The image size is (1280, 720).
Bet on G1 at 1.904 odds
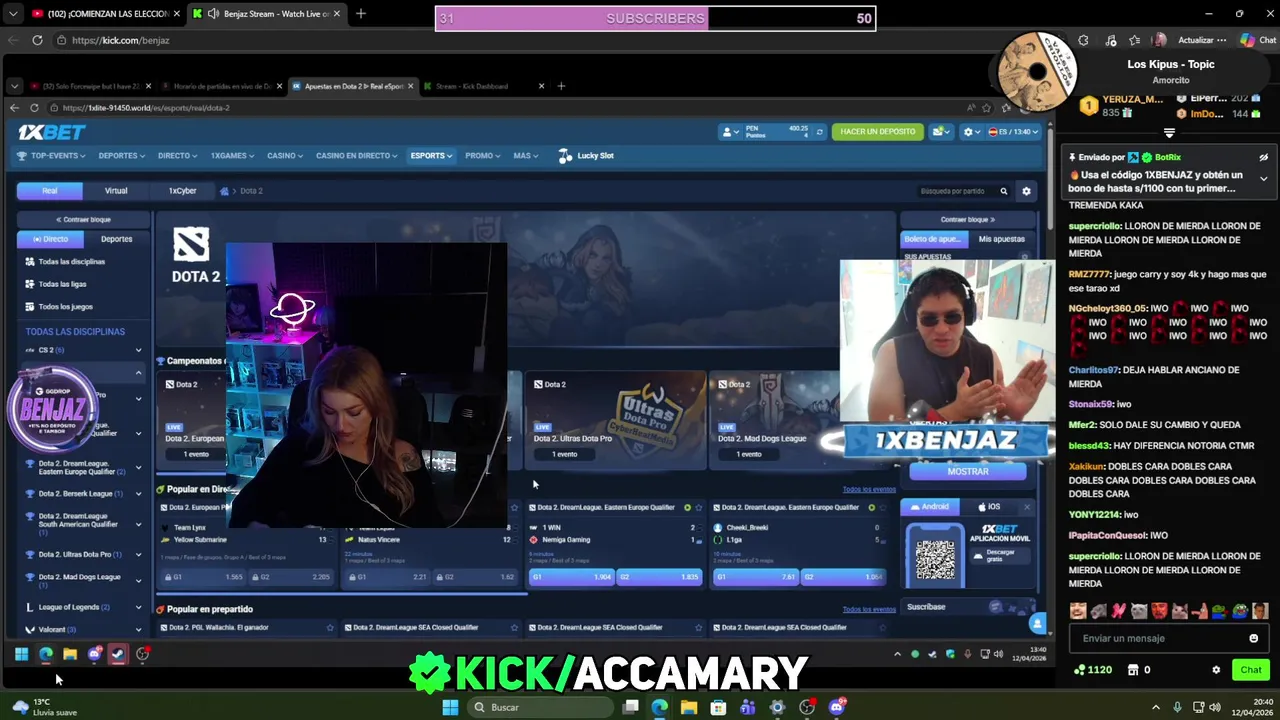point(573,577)
